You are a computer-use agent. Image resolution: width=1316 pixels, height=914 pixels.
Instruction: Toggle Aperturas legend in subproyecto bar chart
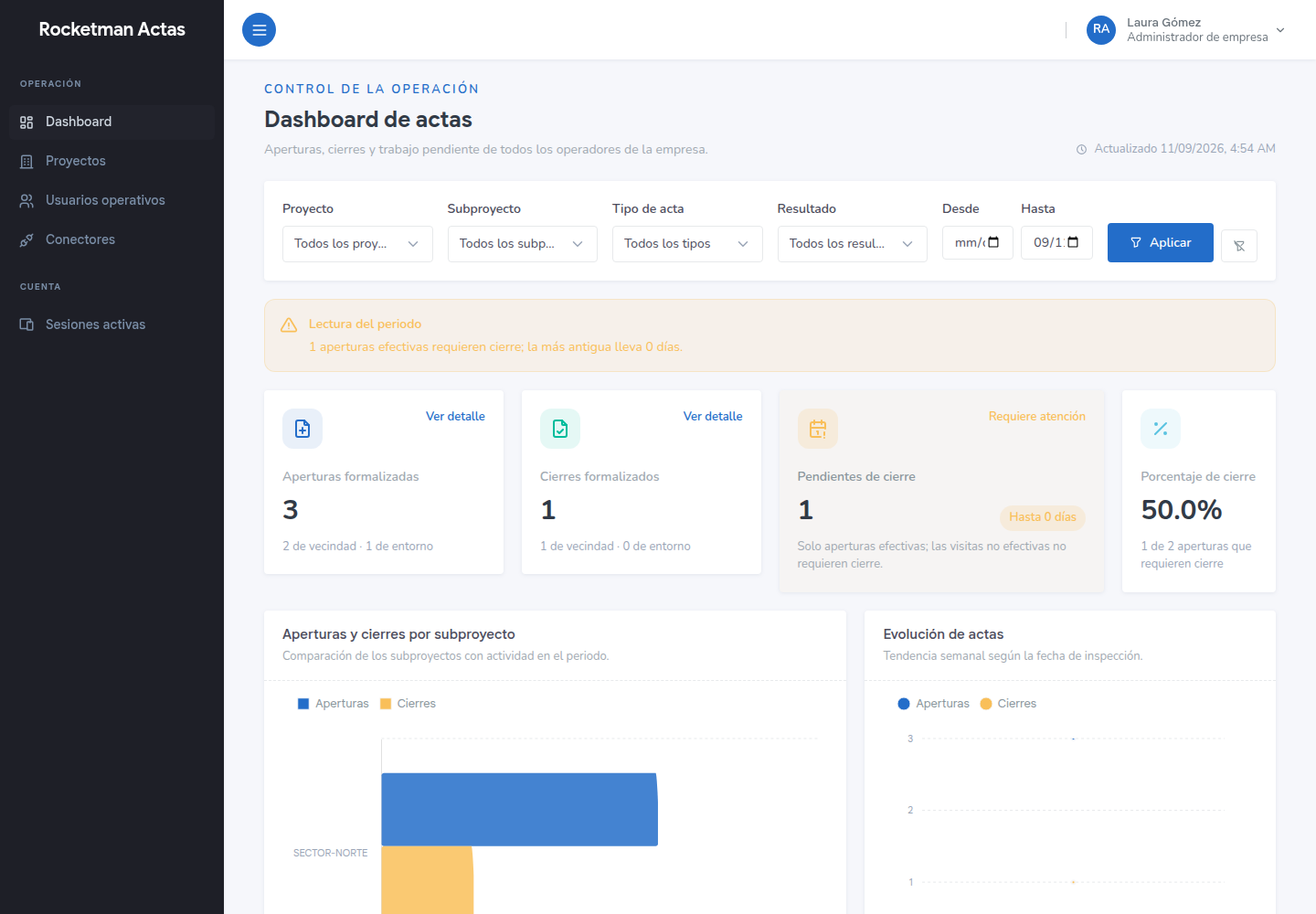[x=334, y=704]
